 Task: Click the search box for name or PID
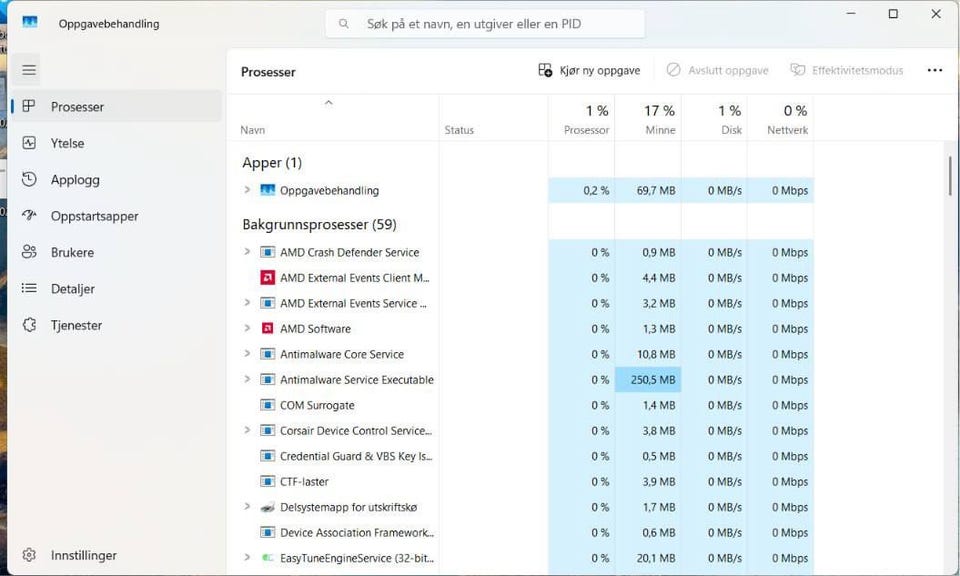click(x=485, y=24)
